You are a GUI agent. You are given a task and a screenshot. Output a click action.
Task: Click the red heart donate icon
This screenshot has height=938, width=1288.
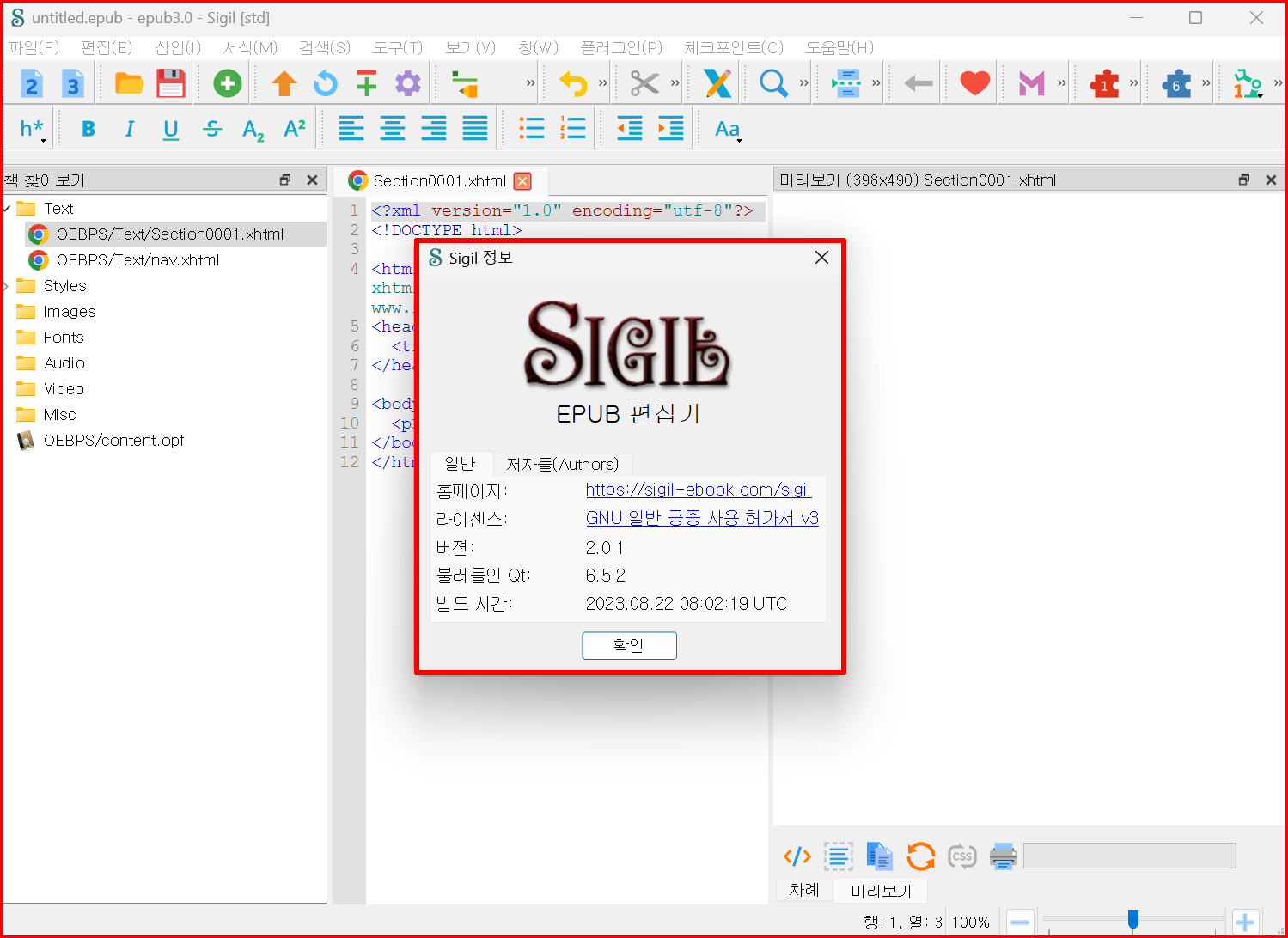[974, 83]
